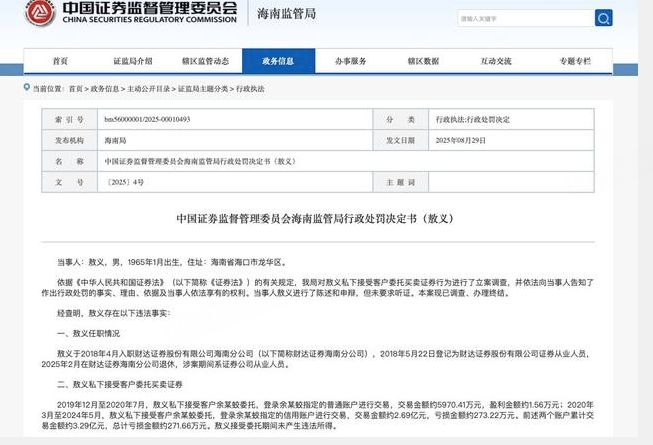Open the 首页 navigation tab

click(x=60, y=61)
